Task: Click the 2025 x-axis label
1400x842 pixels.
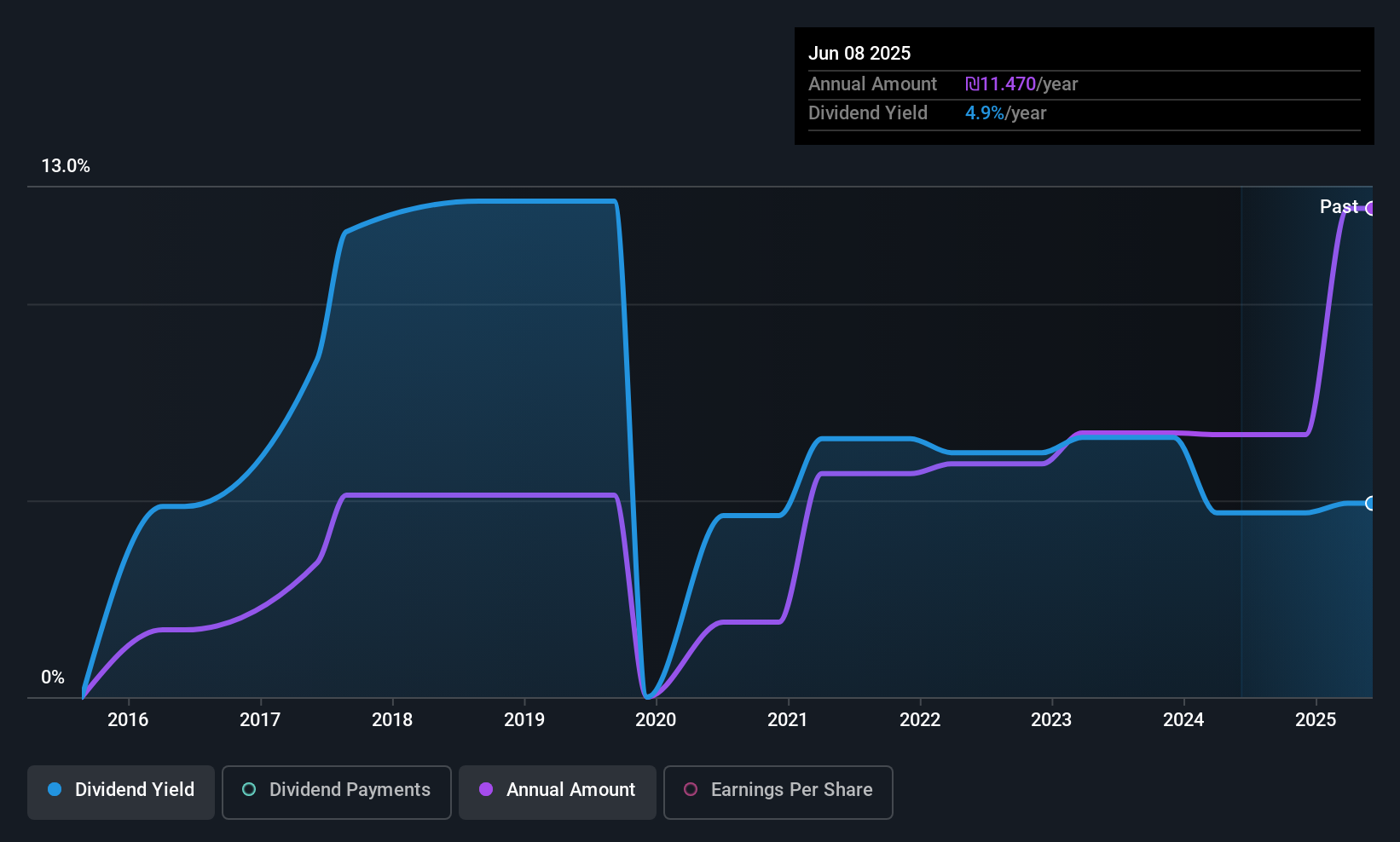Action: (x=1316, y=719)
